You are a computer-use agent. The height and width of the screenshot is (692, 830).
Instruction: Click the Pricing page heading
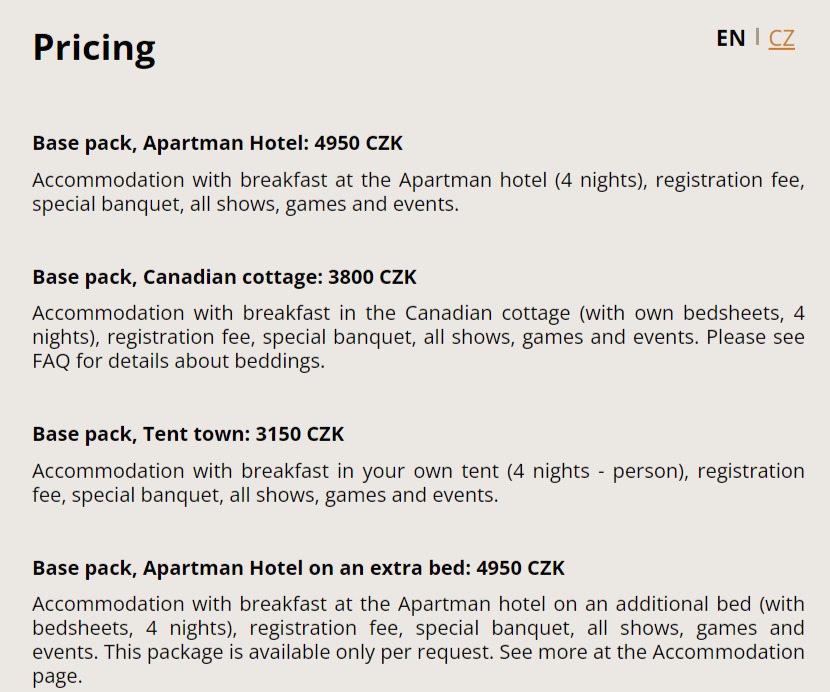(x=94, y=48)
